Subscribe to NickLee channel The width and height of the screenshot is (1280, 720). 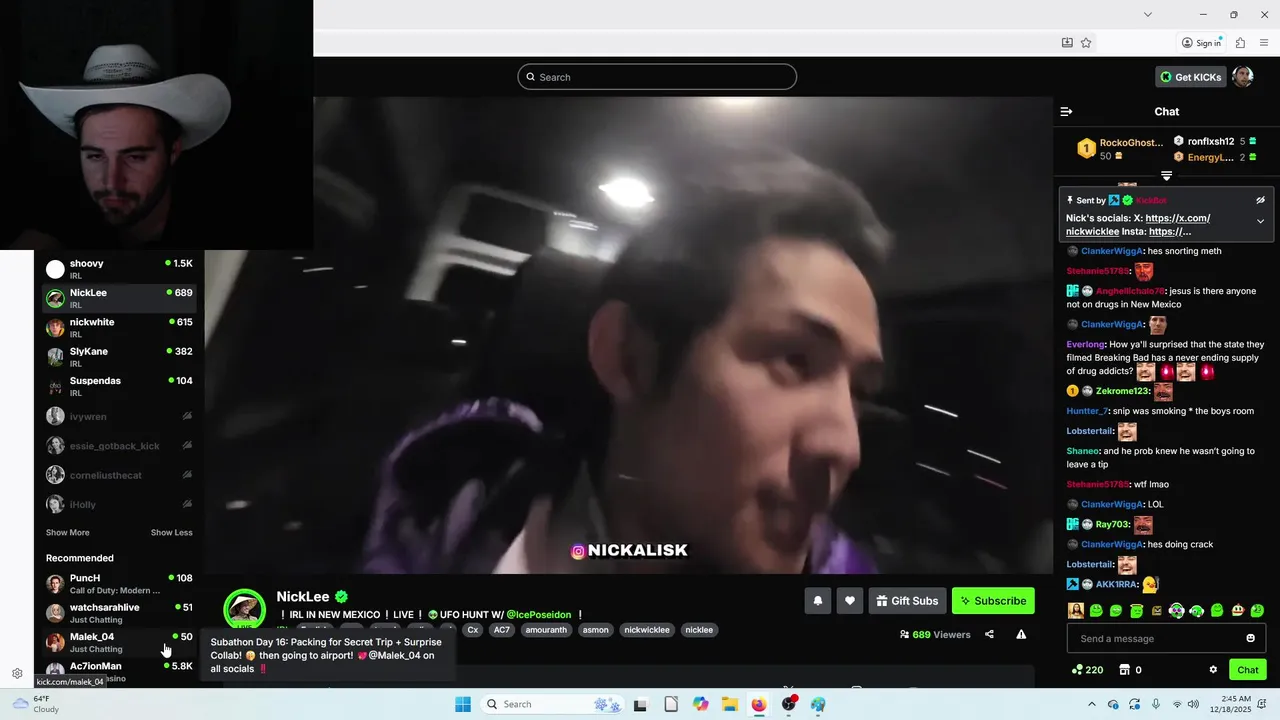pos(993,601)
